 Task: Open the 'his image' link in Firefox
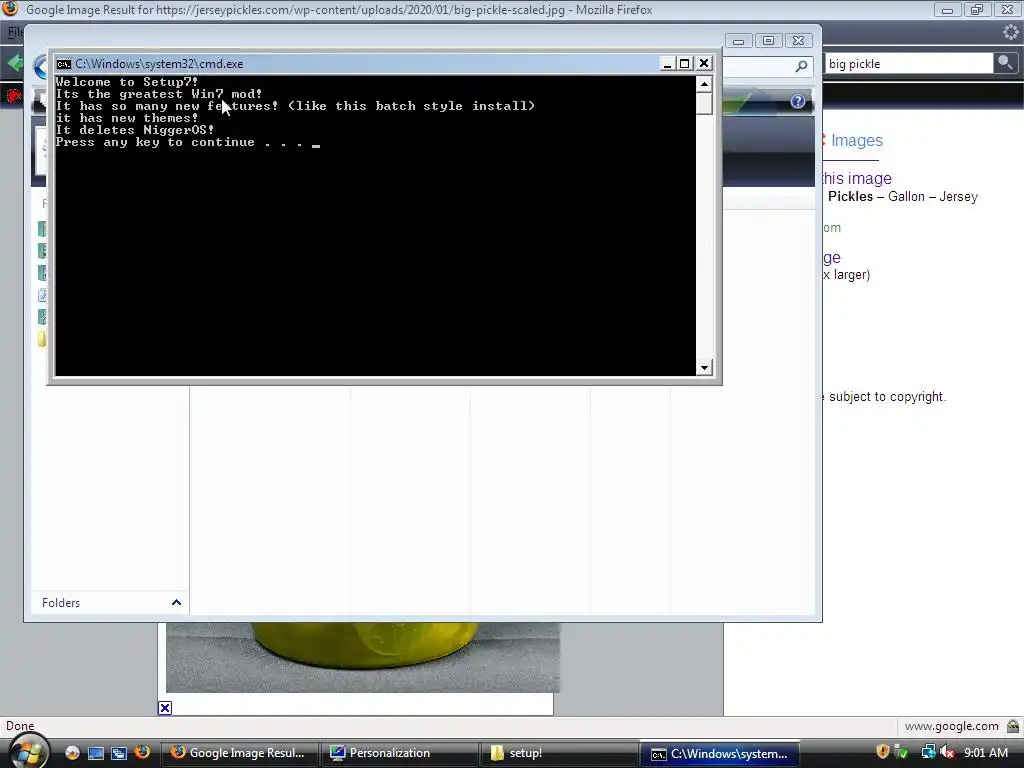point(857,178)
